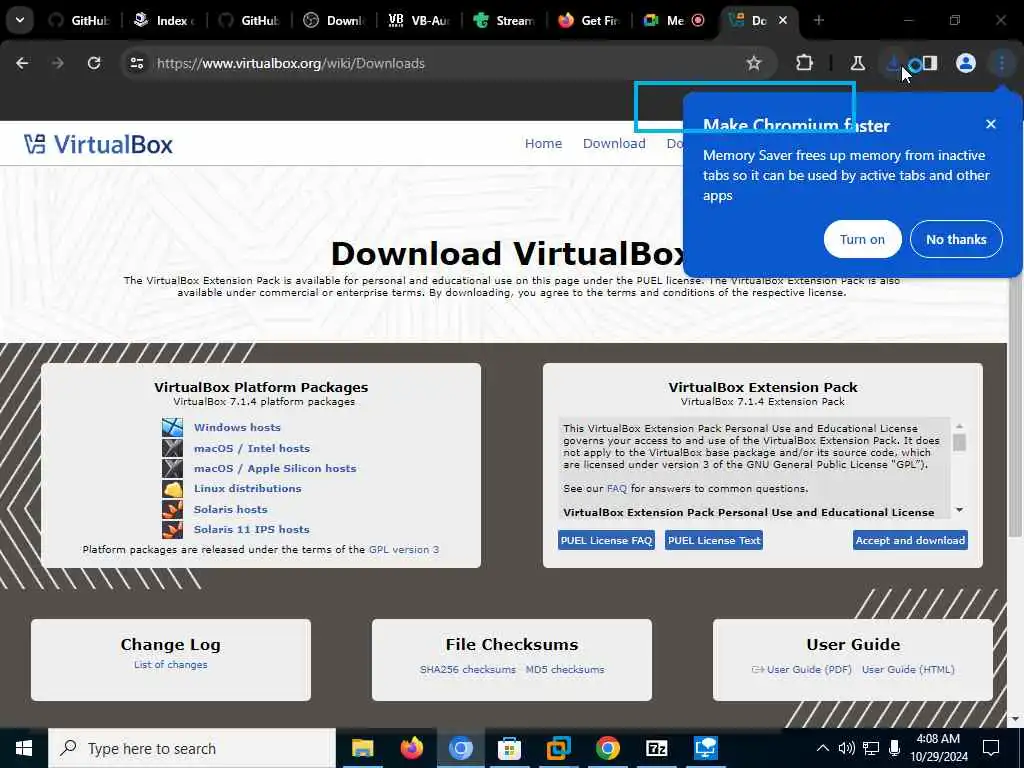Open site information icon in address bar
The image size is (1024, 768).
pyautogui.click(x=136, y=63)
